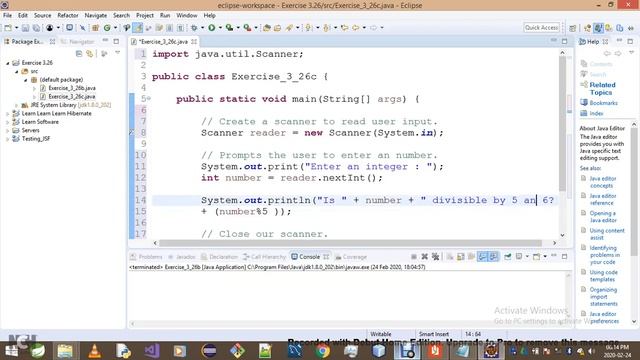This screenshot has width=640, height=360.
Task: Open the File menu
Action: pyautogui.click(x=7, y=16)
